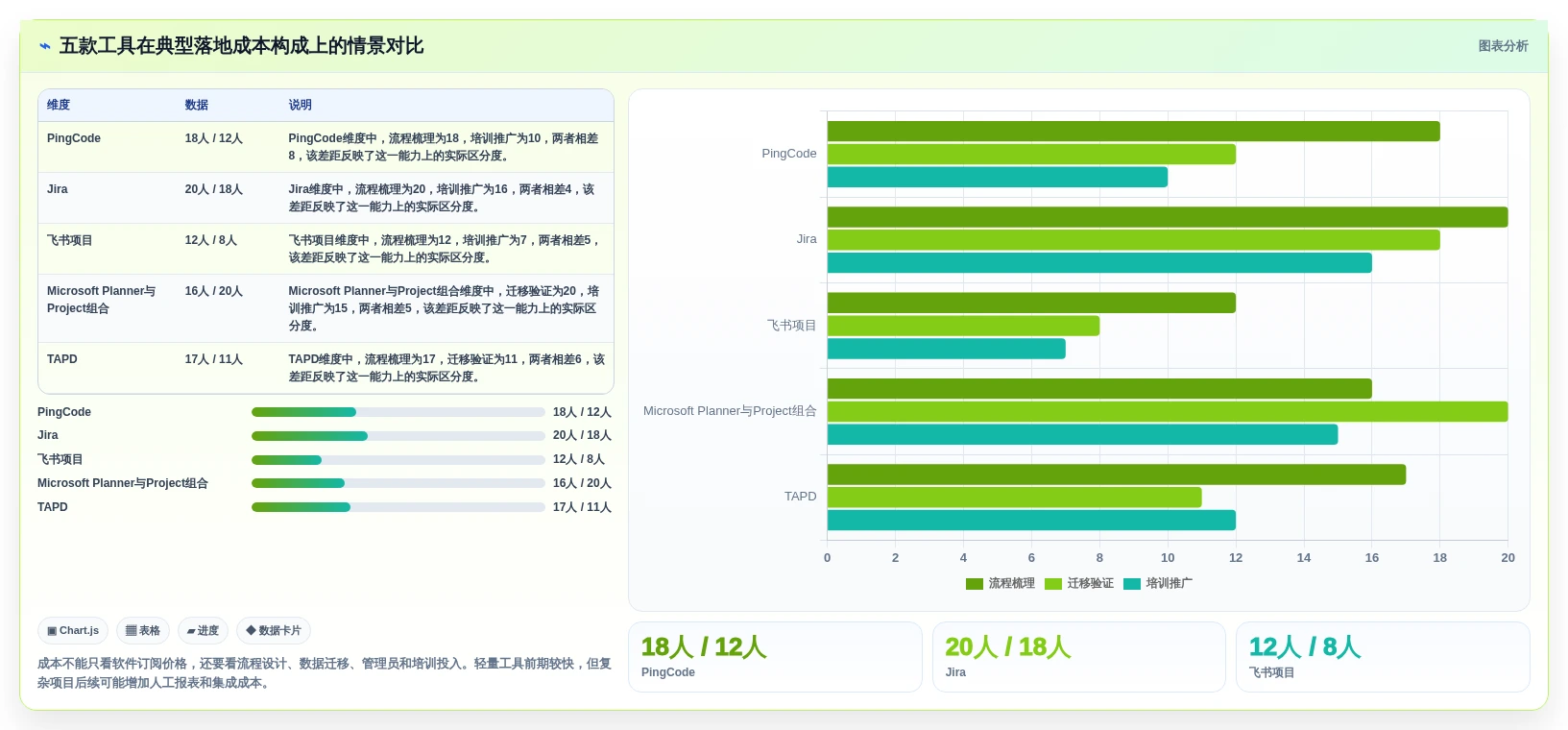
Task: Click the 数据 column header
Action: (197, 106)
